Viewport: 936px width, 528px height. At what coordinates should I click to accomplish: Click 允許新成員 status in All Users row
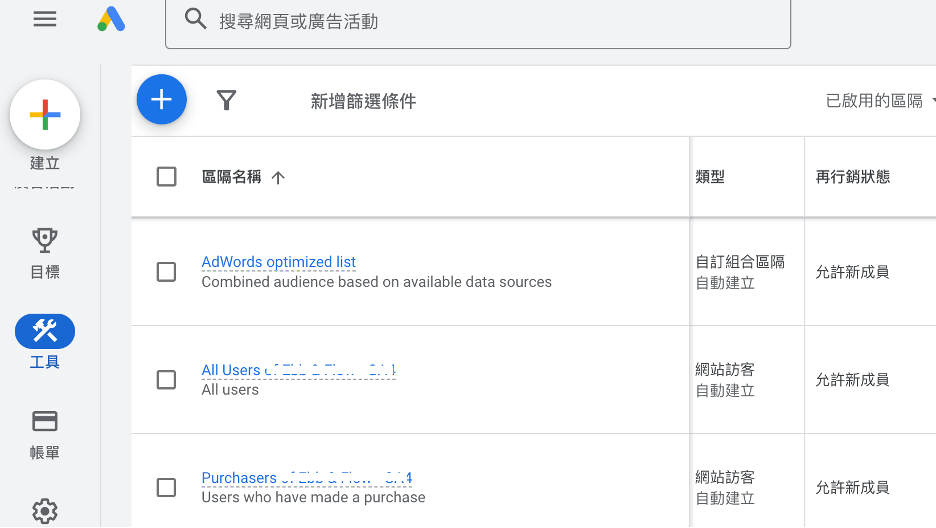(852, 379)
